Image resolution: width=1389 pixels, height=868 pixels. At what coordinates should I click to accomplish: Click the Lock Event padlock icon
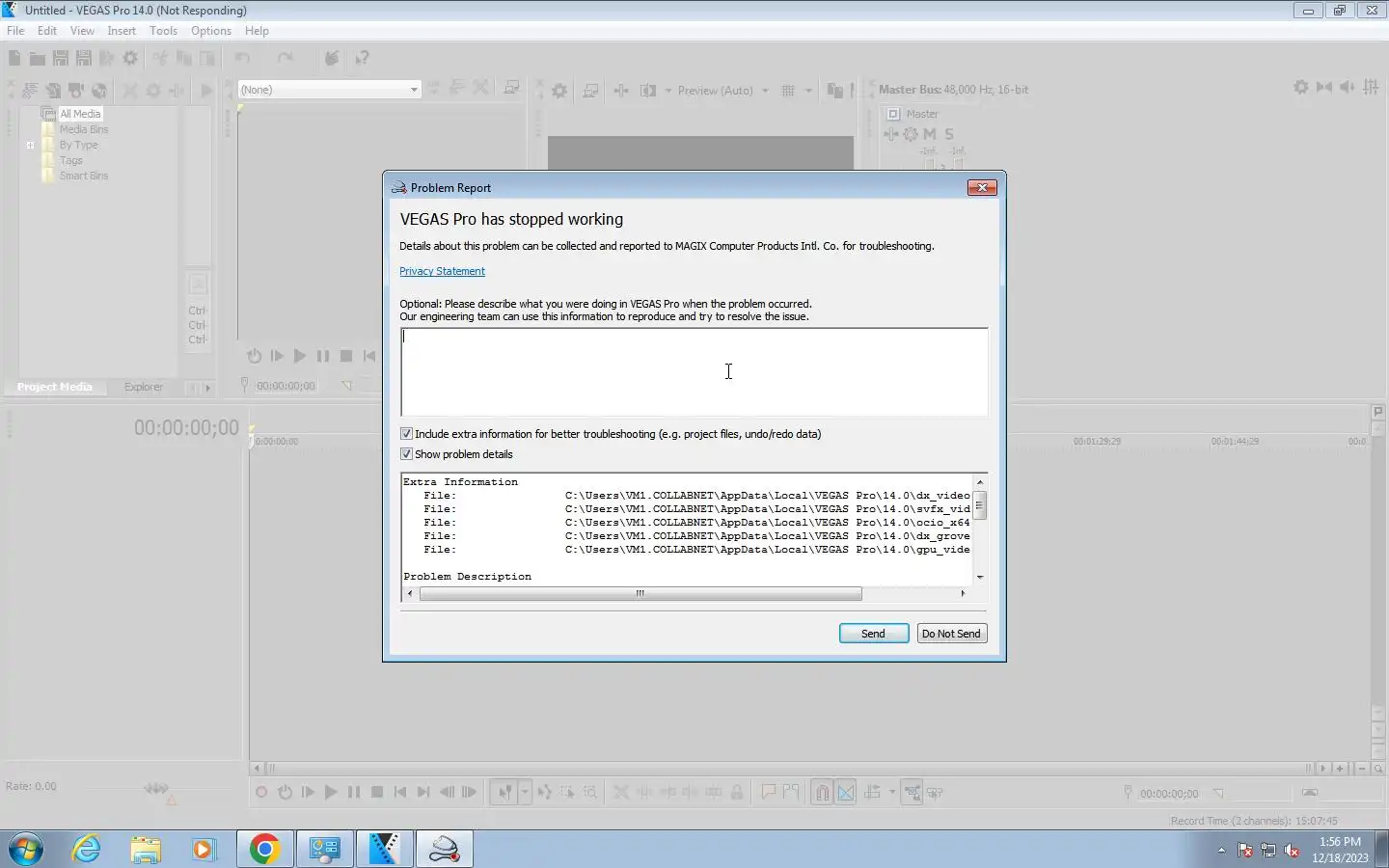(x=737, y=793)
